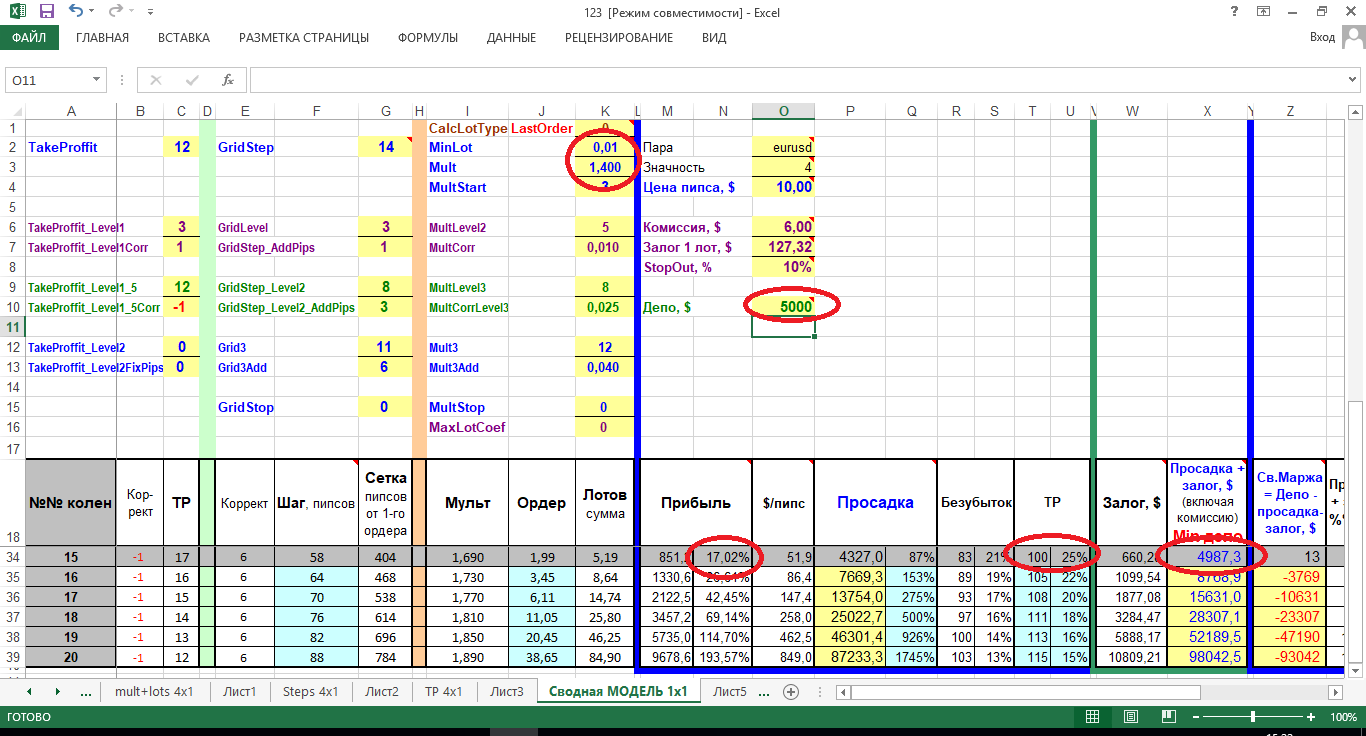Switch to Лист5 sheet

[x=729, y=691]
